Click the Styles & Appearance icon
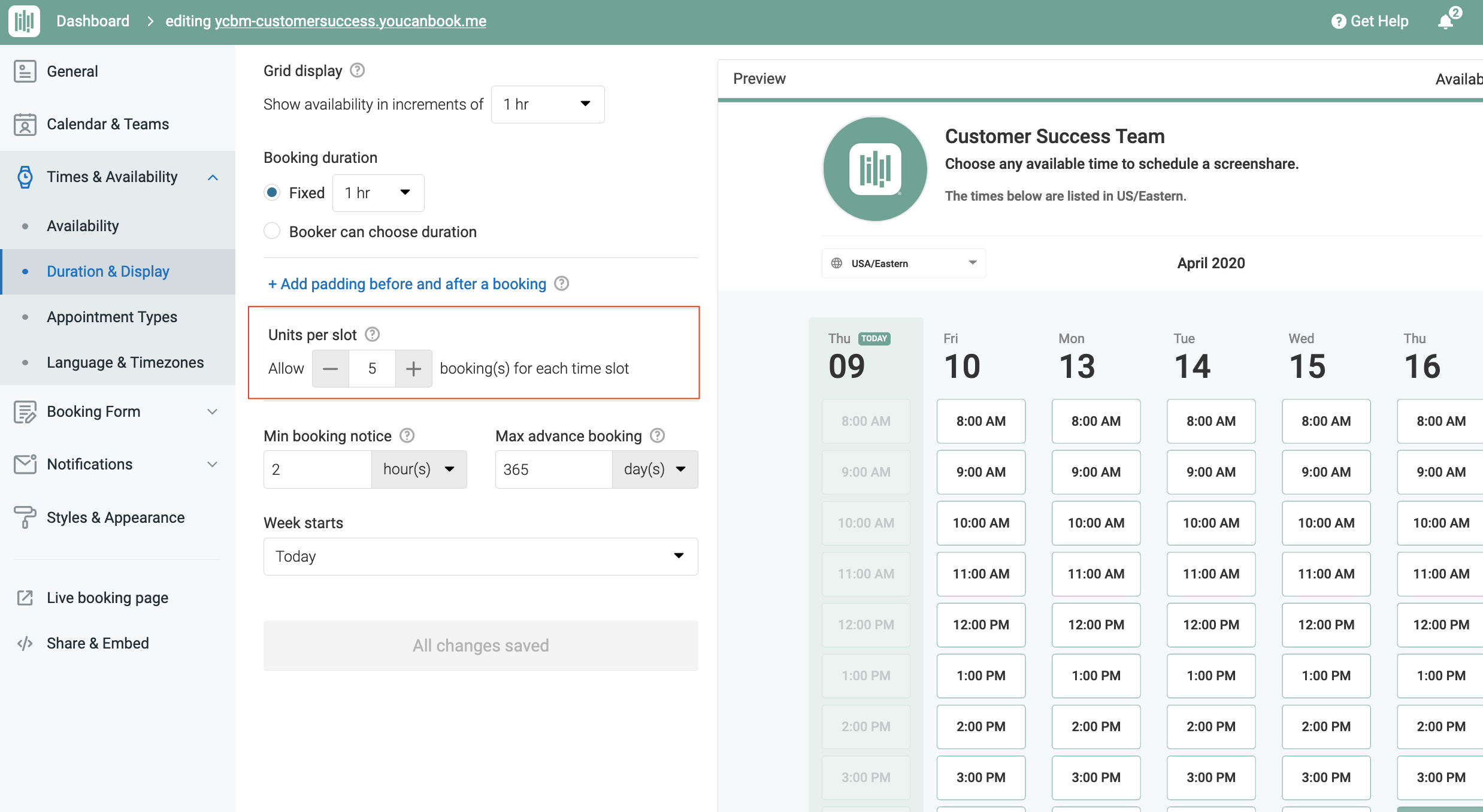Viewport: 1483px width, 812px height. (x=25, y=517)
